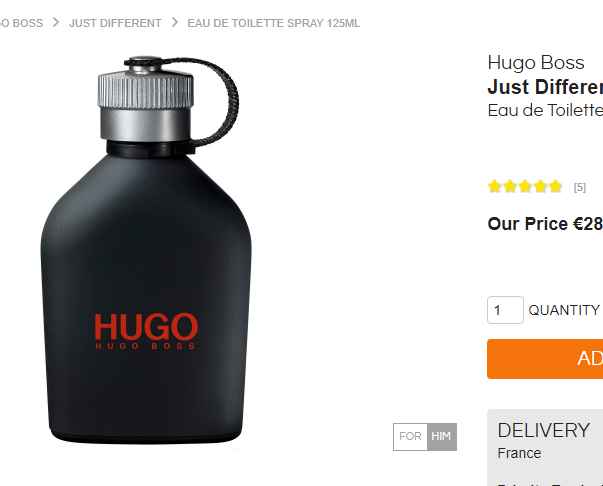This screenshot has width=603, height=486.
Task: Open the Hugo Boss breadcrumb link
Action: (21, 23)
